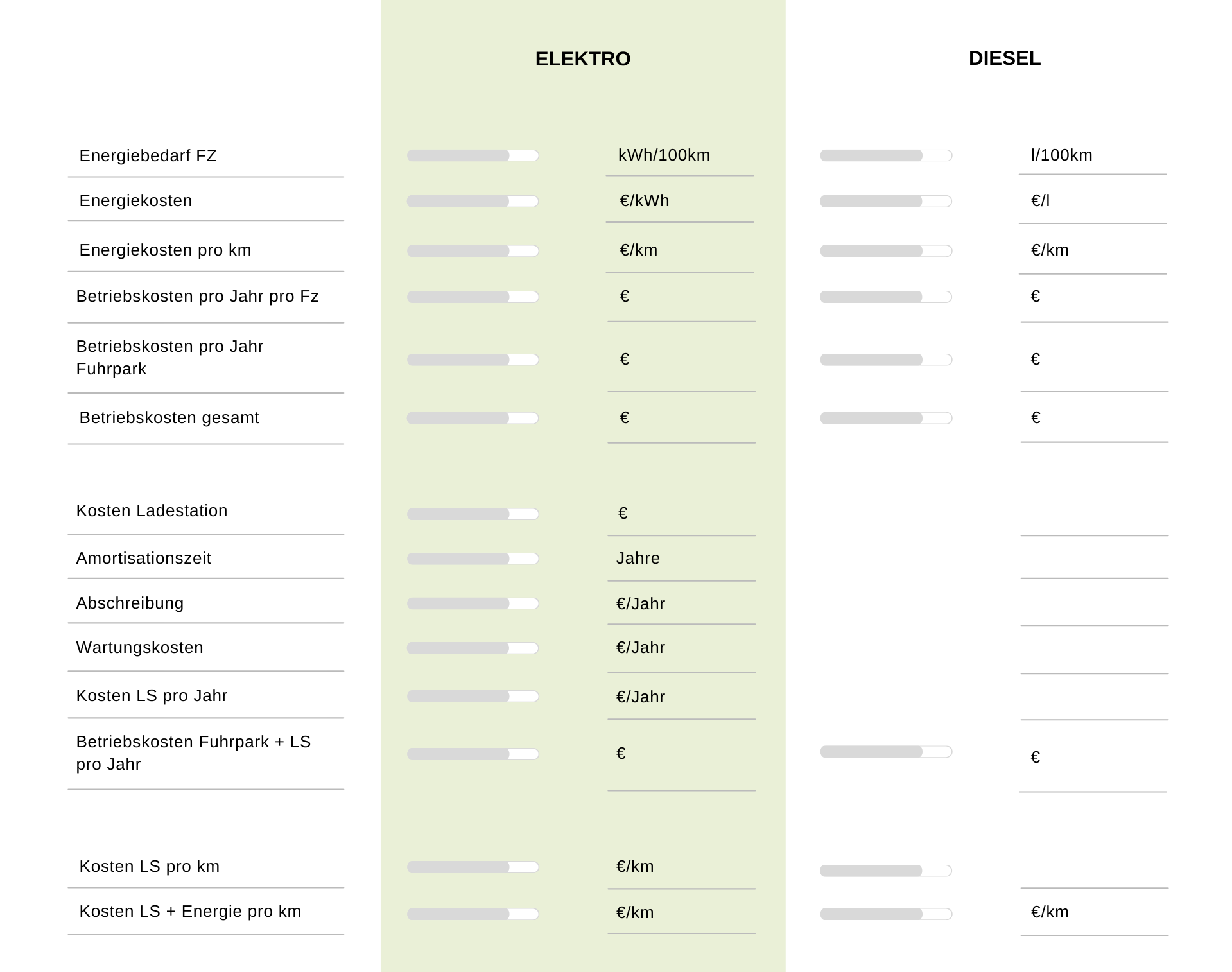The width and height of the screenshot is (1232, 972).
Task: Click the Diesel Betriebskosten gesamt slider
Action: click(886, 419)
